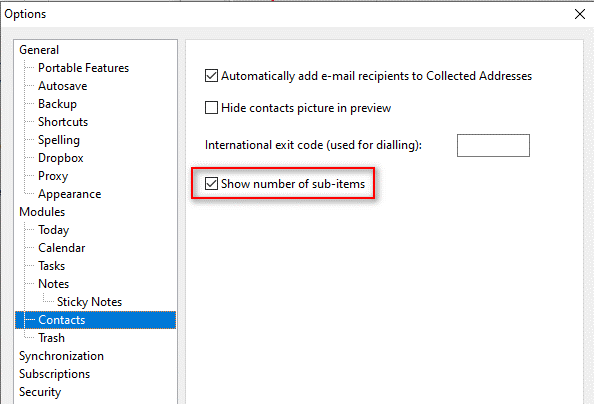
Task: Focus the International exit code field
Action: (493, 145)
